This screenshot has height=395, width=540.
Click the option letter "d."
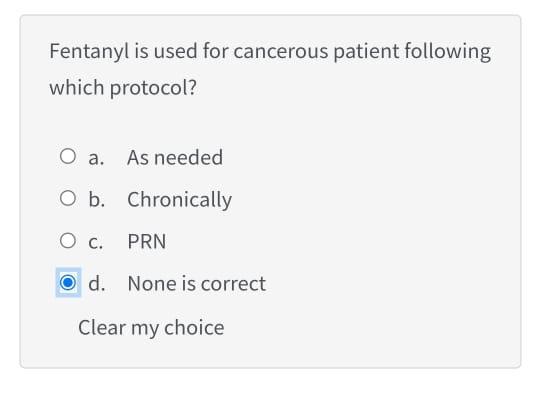(97, 283)
